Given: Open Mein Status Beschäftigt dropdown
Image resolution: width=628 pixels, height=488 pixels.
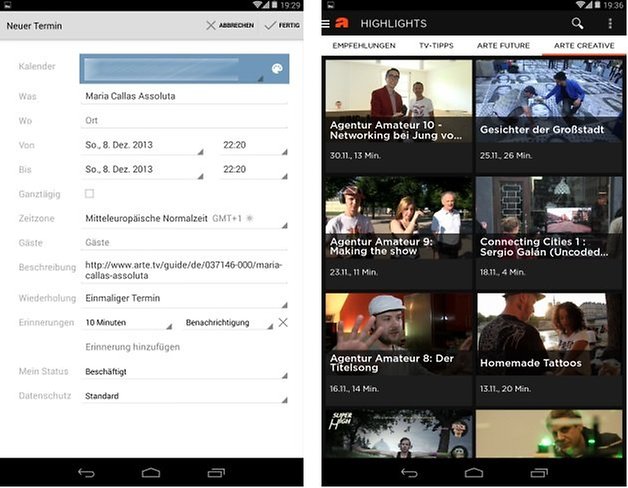Looking at the screenshot, I should click(184, 371).
